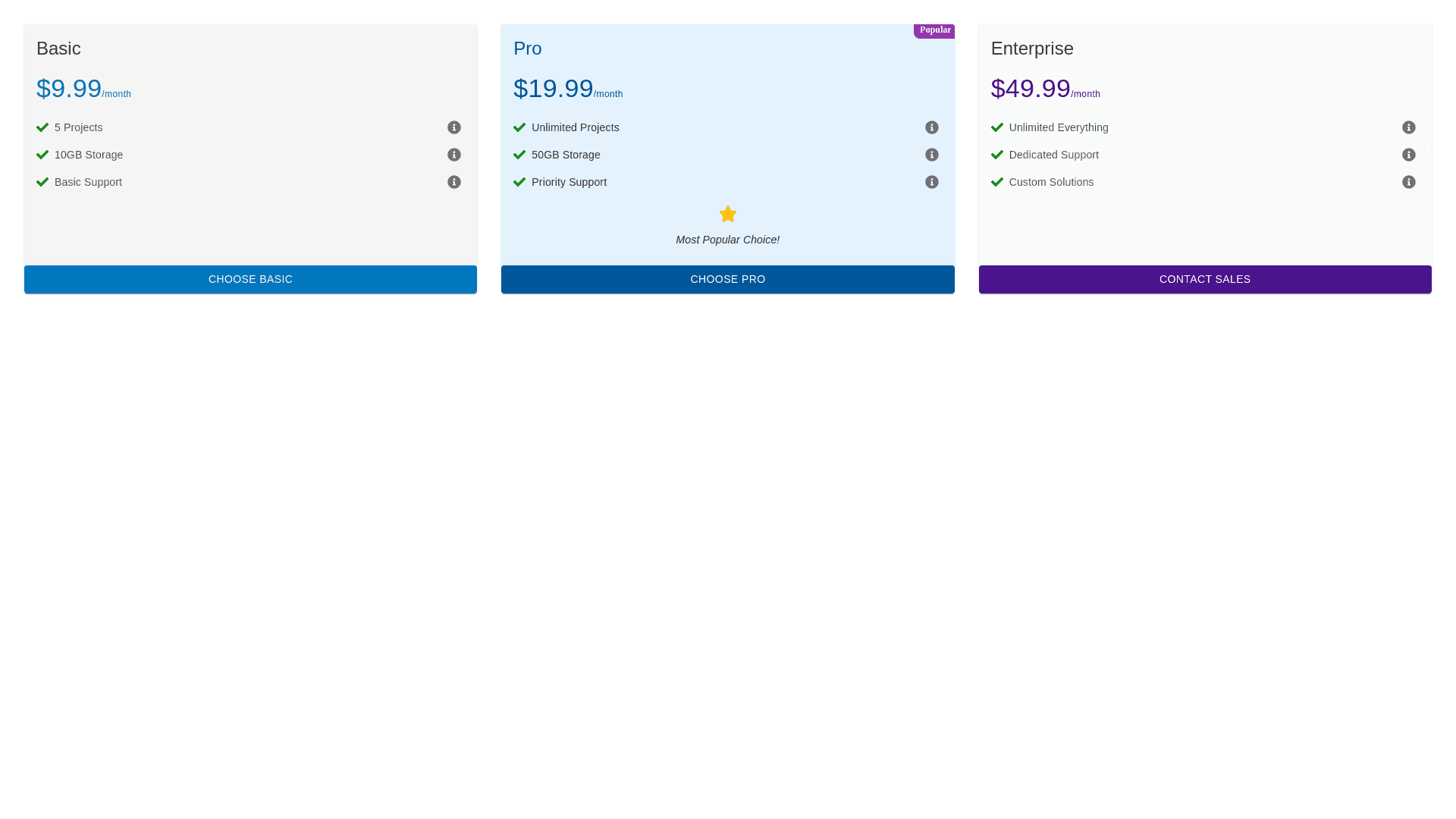1456x819 pixels.
Task: Click the gold star icon
Action: click(727, 214)
